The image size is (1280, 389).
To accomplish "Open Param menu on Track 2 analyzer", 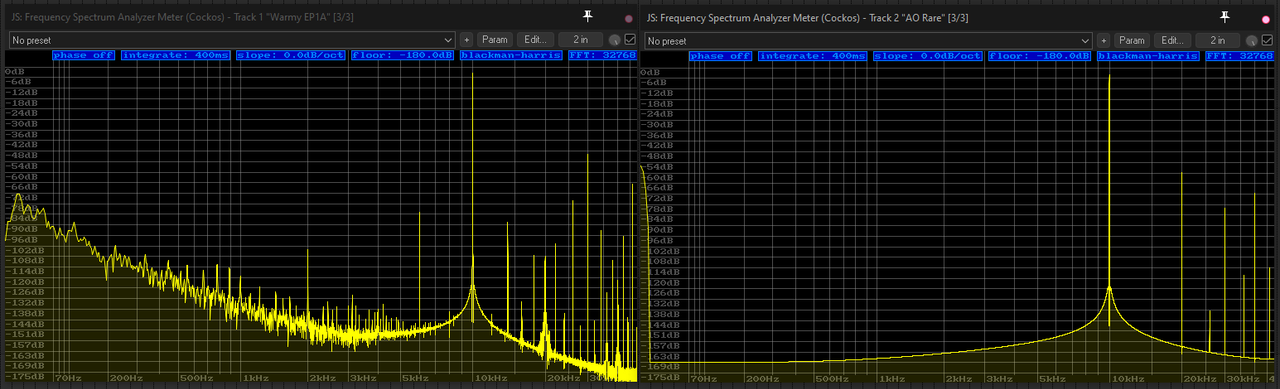I will click(1131, 40).
